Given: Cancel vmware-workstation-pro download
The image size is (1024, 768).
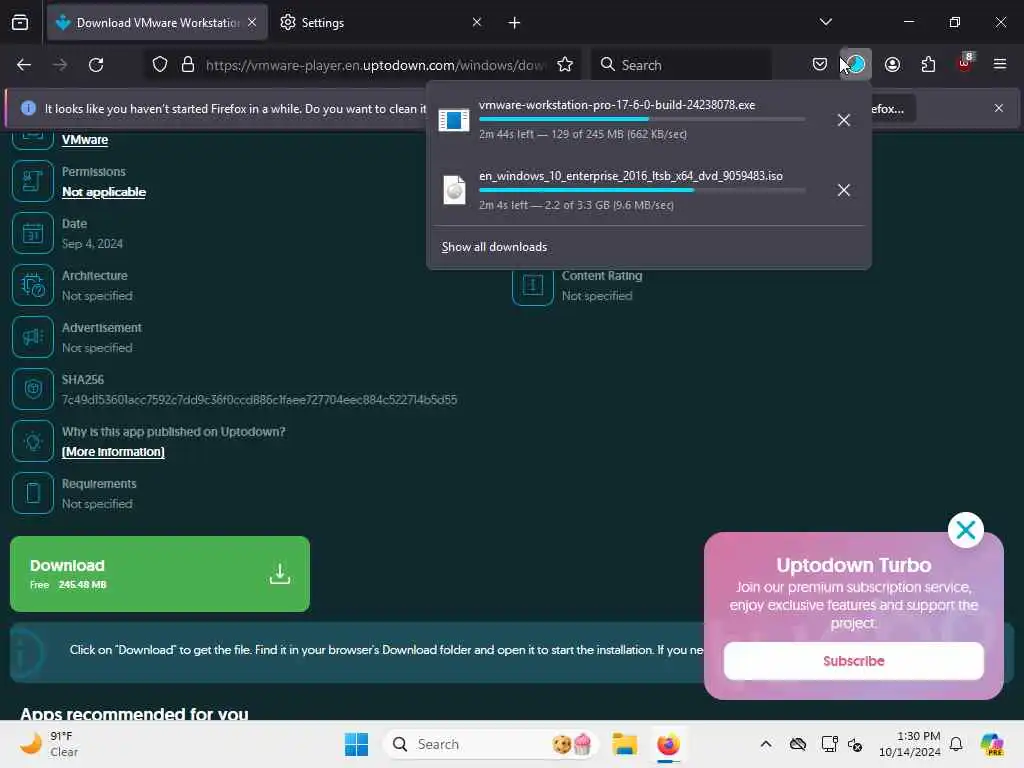Looking at the screenshot, I should point(844,120).
